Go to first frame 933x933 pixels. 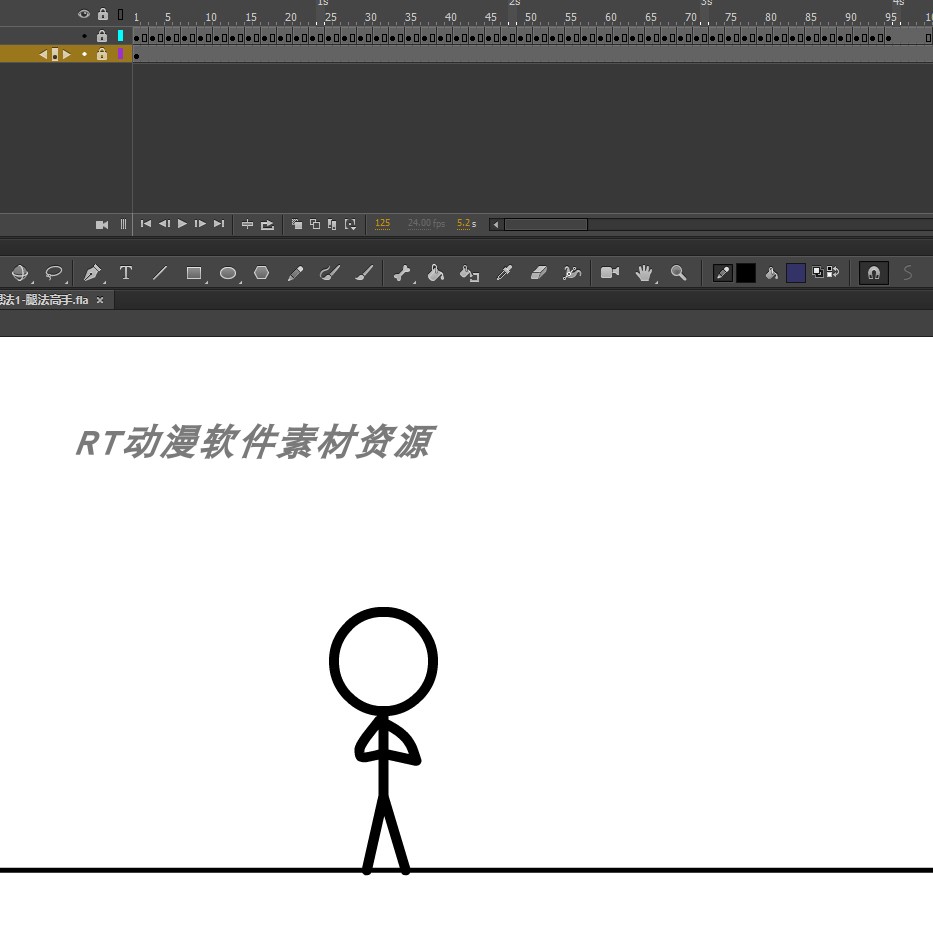(146, 224)
